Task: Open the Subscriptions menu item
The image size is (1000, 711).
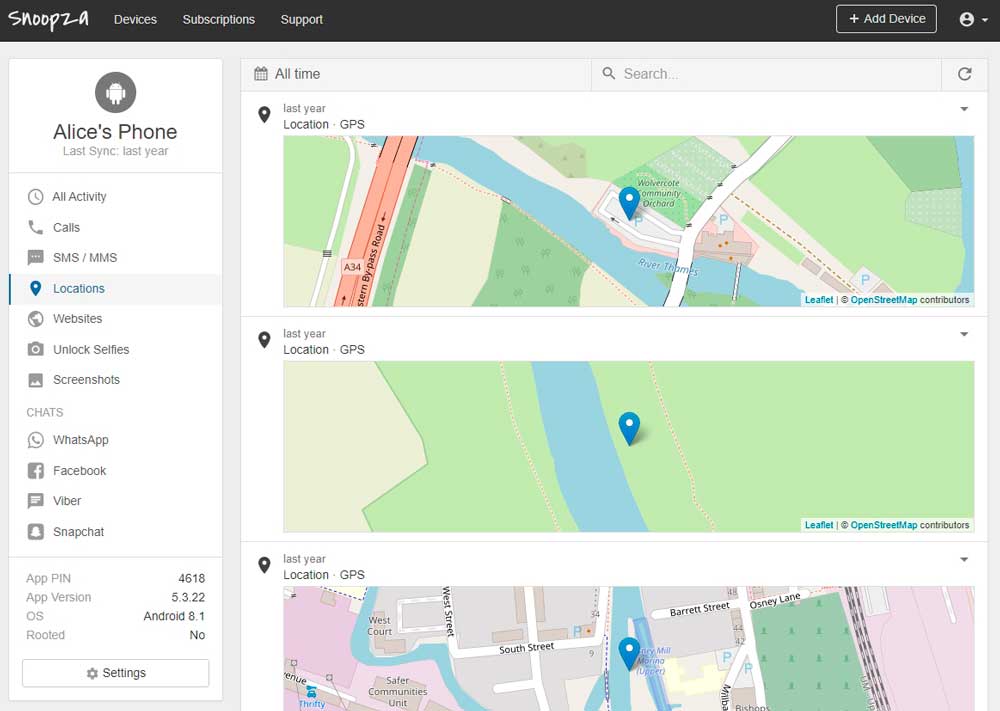Action: pos(218,19)
